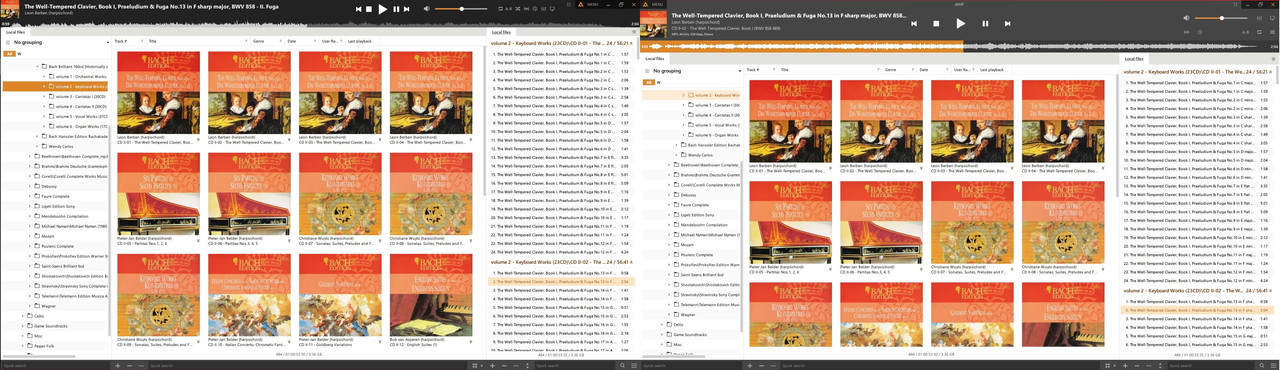1280x370 pixels.
Task: Adjust volume slider in left AIMP window
Action: pyautogui.click(x=461, y=8)
